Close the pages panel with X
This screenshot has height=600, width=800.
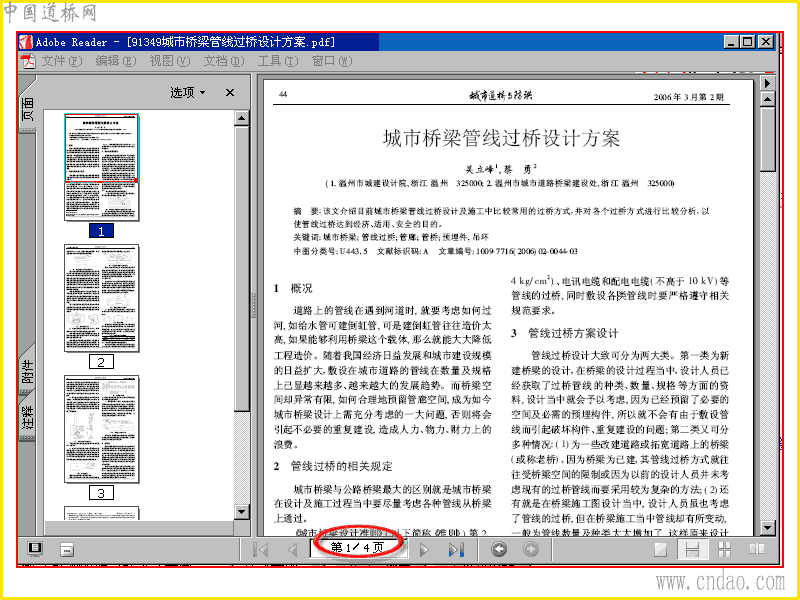(230, 92)
